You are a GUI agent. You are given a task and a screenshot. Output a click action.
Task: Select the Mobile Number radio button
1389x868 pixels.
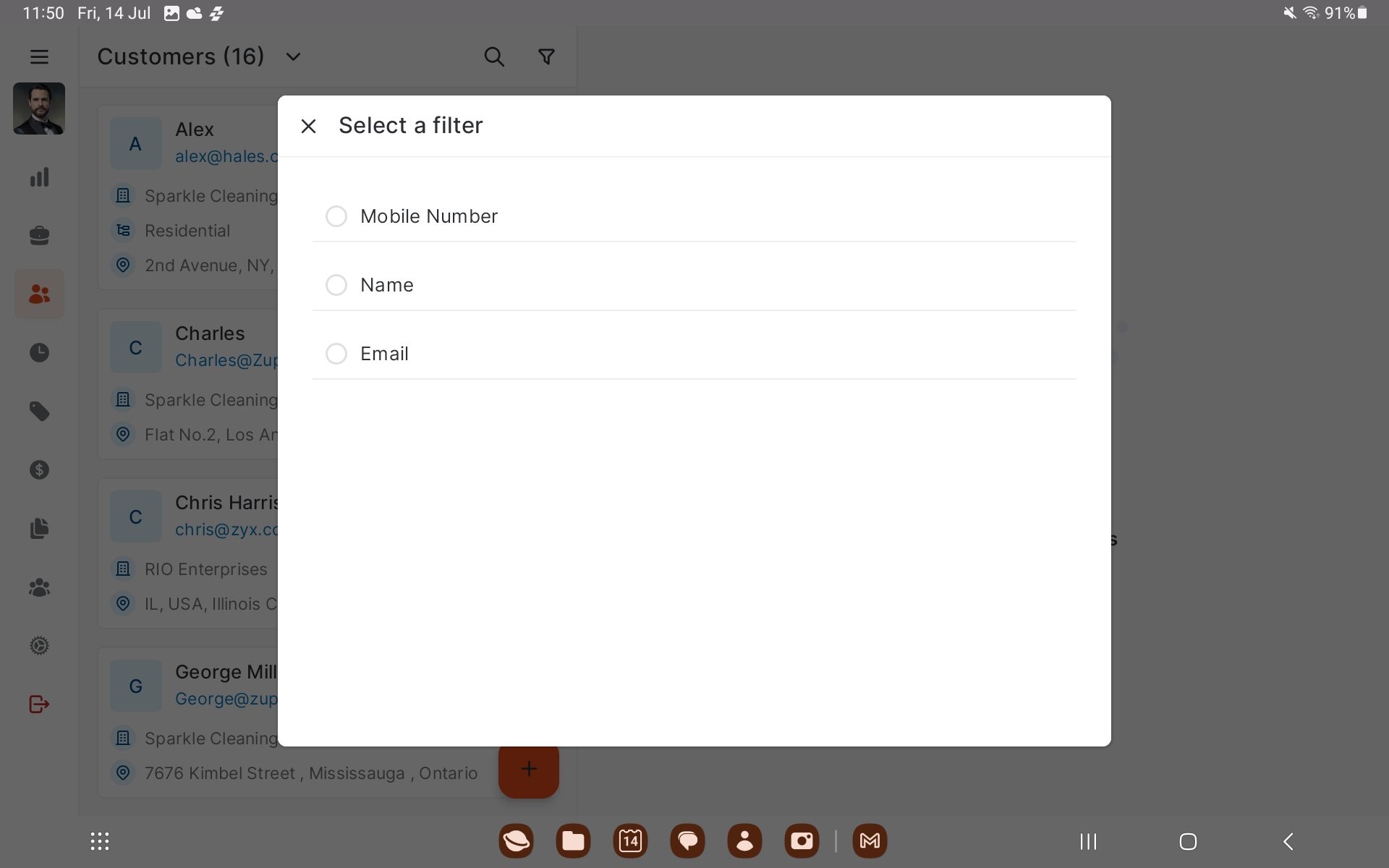(x=336, y=216)
